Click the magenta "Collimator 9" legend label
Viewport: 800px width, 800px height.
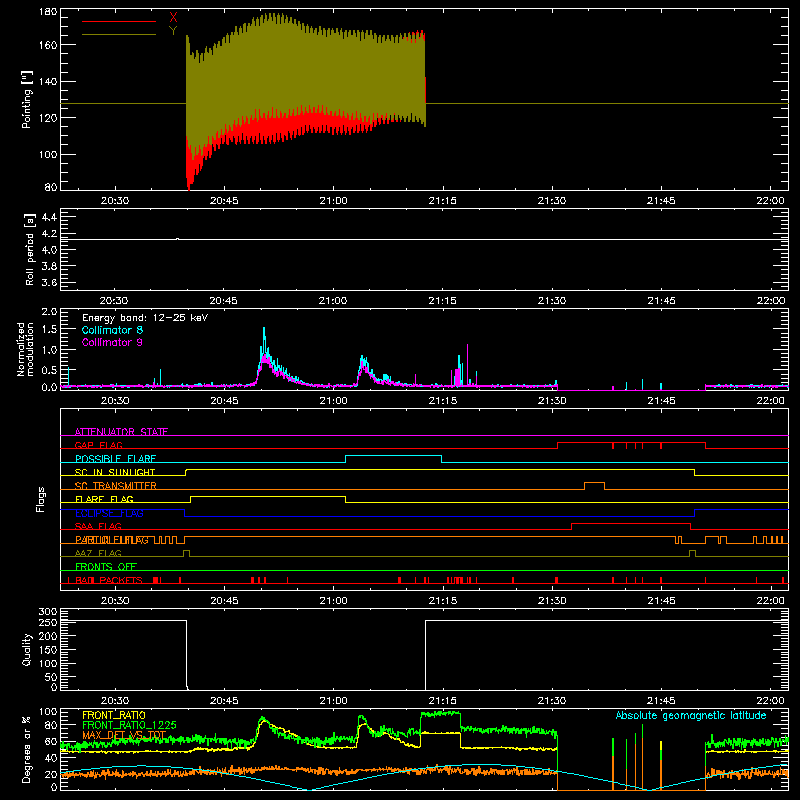[x=112, y=342]
